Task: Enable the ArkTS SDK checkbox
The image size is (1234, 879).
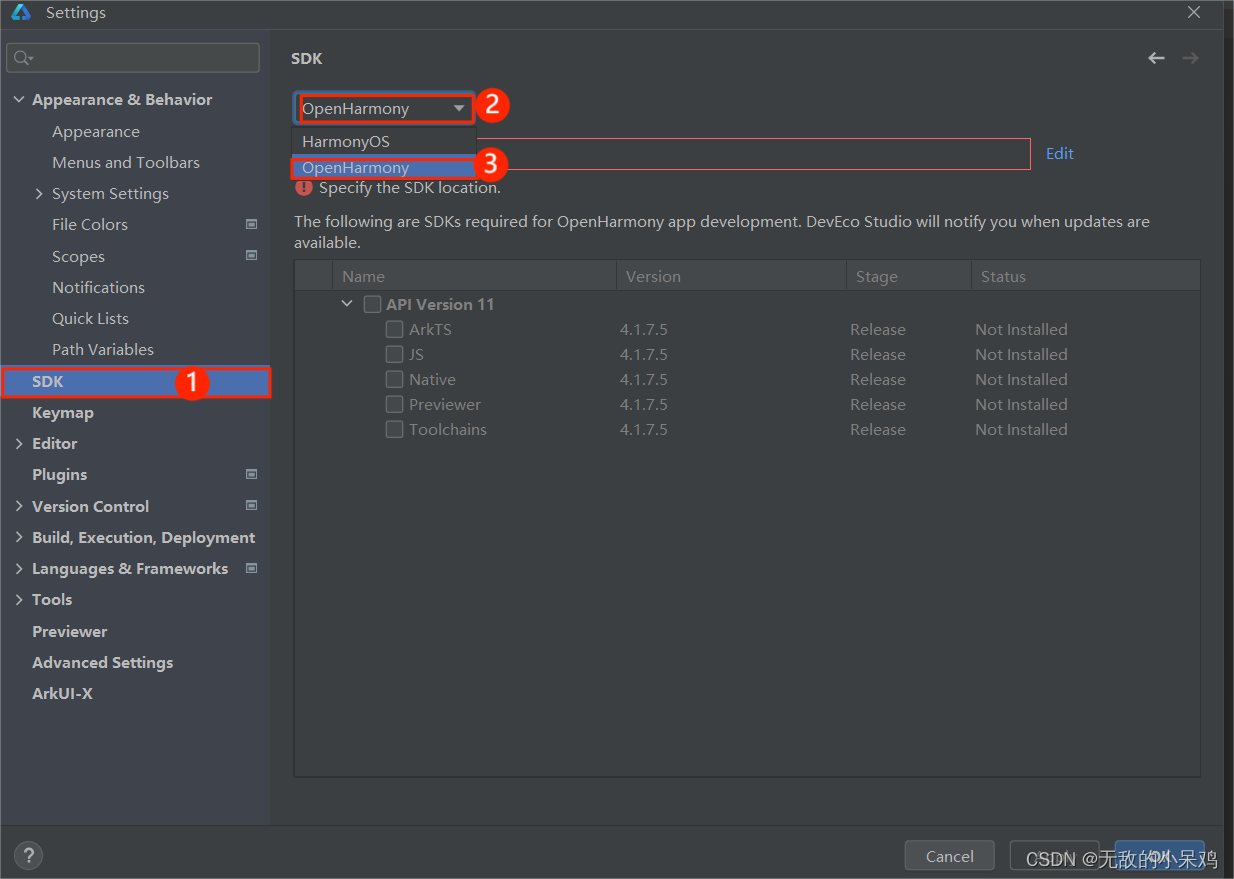Action: point(395,329)
